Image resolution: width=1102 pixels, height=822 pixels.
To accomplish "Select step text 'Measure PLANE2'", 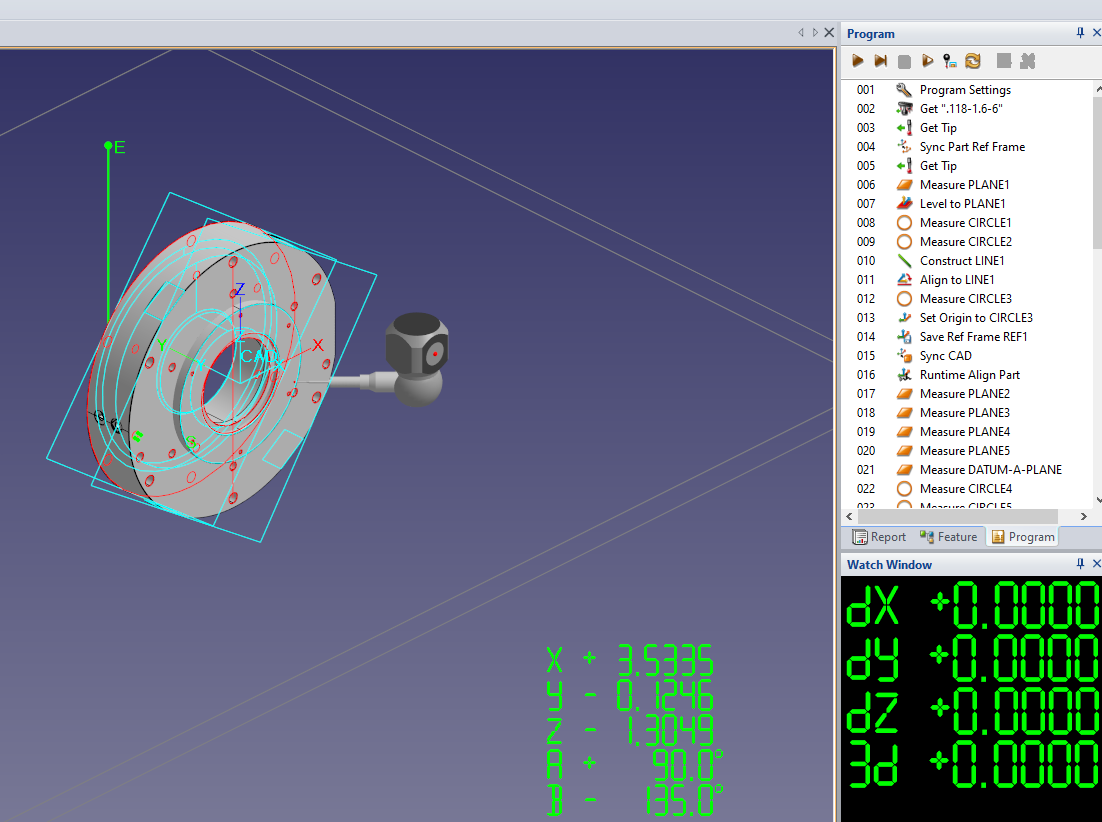I will [x=964, y=393].
